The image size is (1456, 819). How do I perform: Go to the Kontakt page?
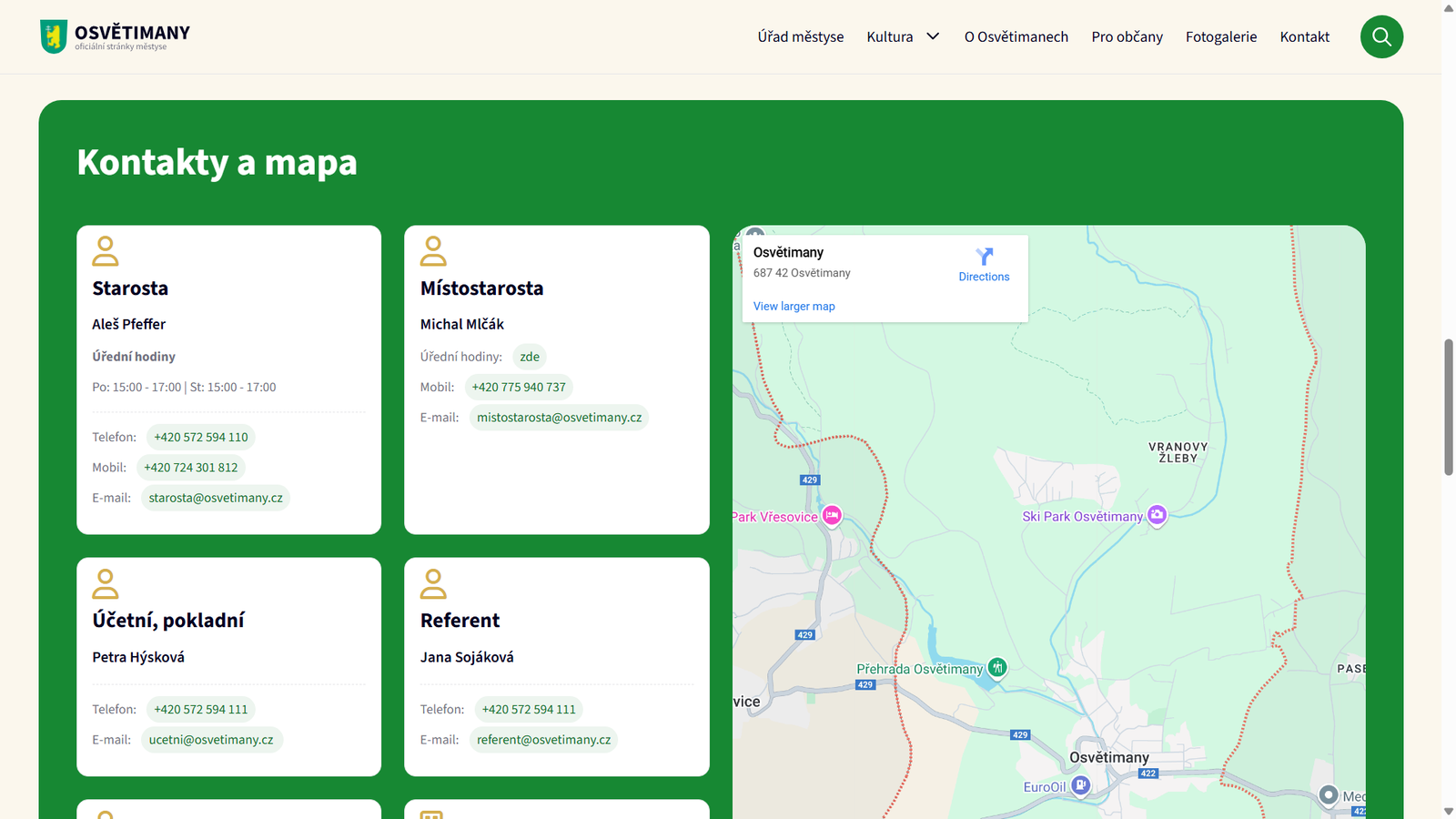pos(1304,36)
